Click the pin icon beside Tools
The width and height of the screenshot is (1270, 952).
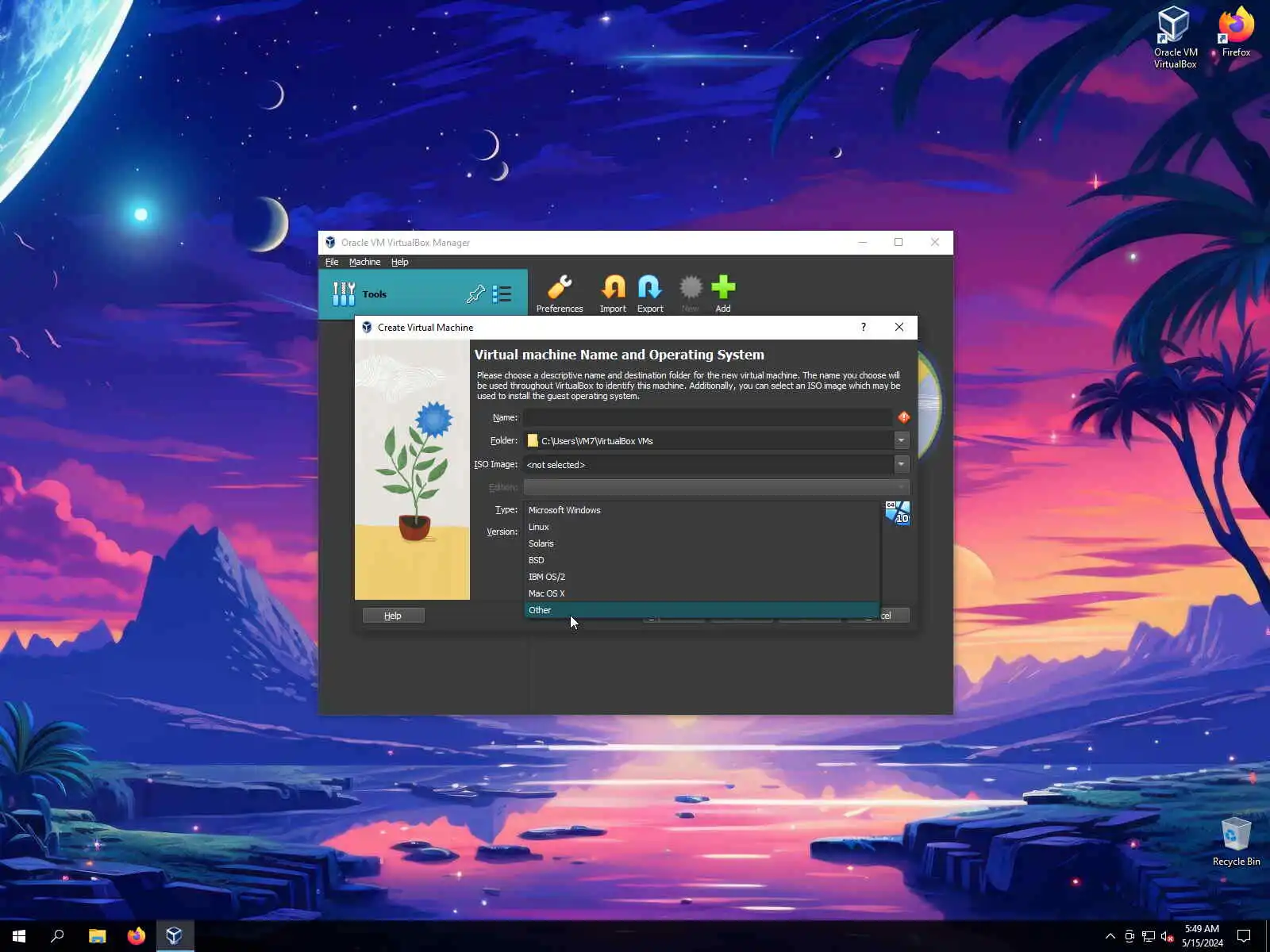coord(475,294)
